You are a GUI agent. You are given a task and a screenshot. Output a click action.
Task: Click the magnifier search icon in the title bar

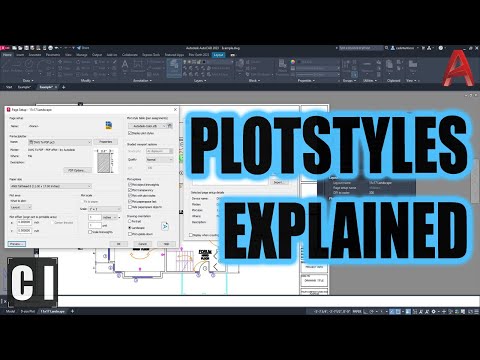tap(387, 48)
